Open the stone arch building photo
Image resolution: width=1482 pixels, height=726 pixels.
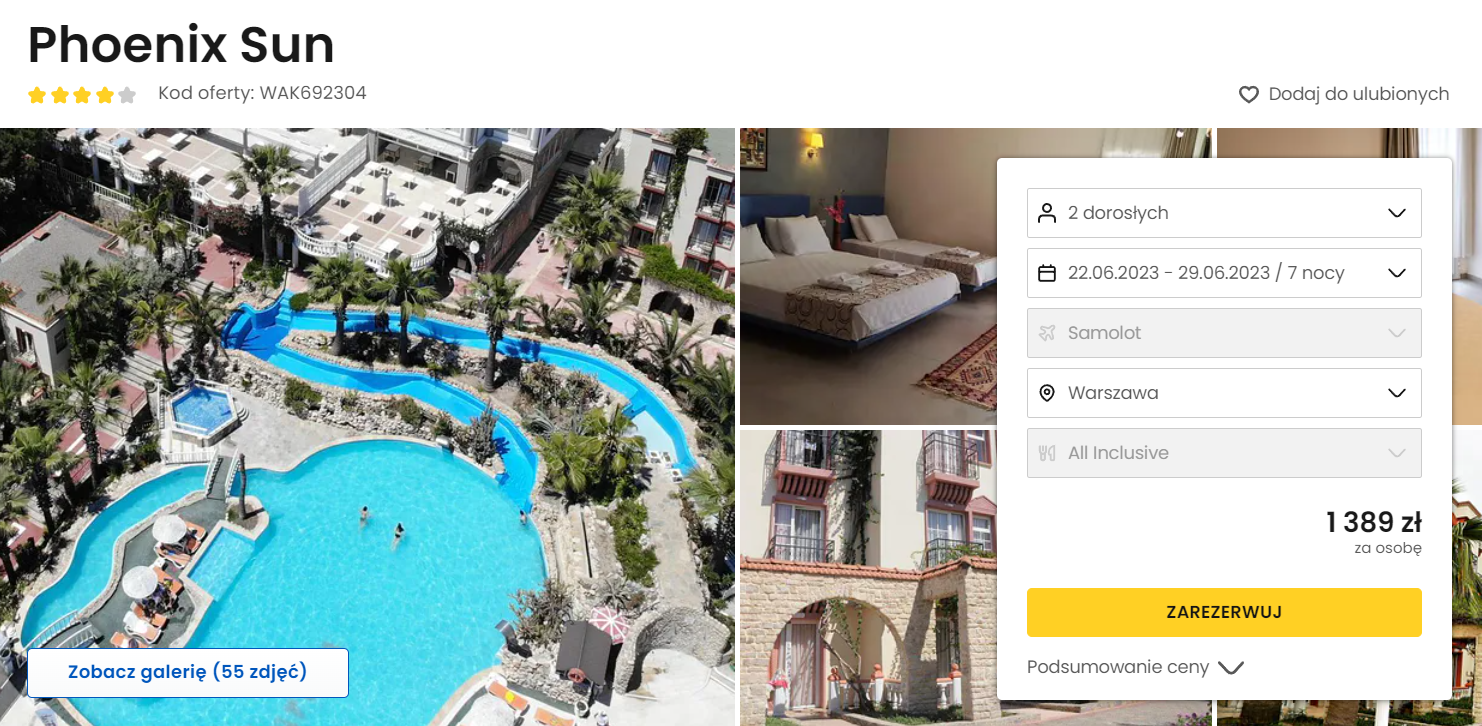[868, 578]
